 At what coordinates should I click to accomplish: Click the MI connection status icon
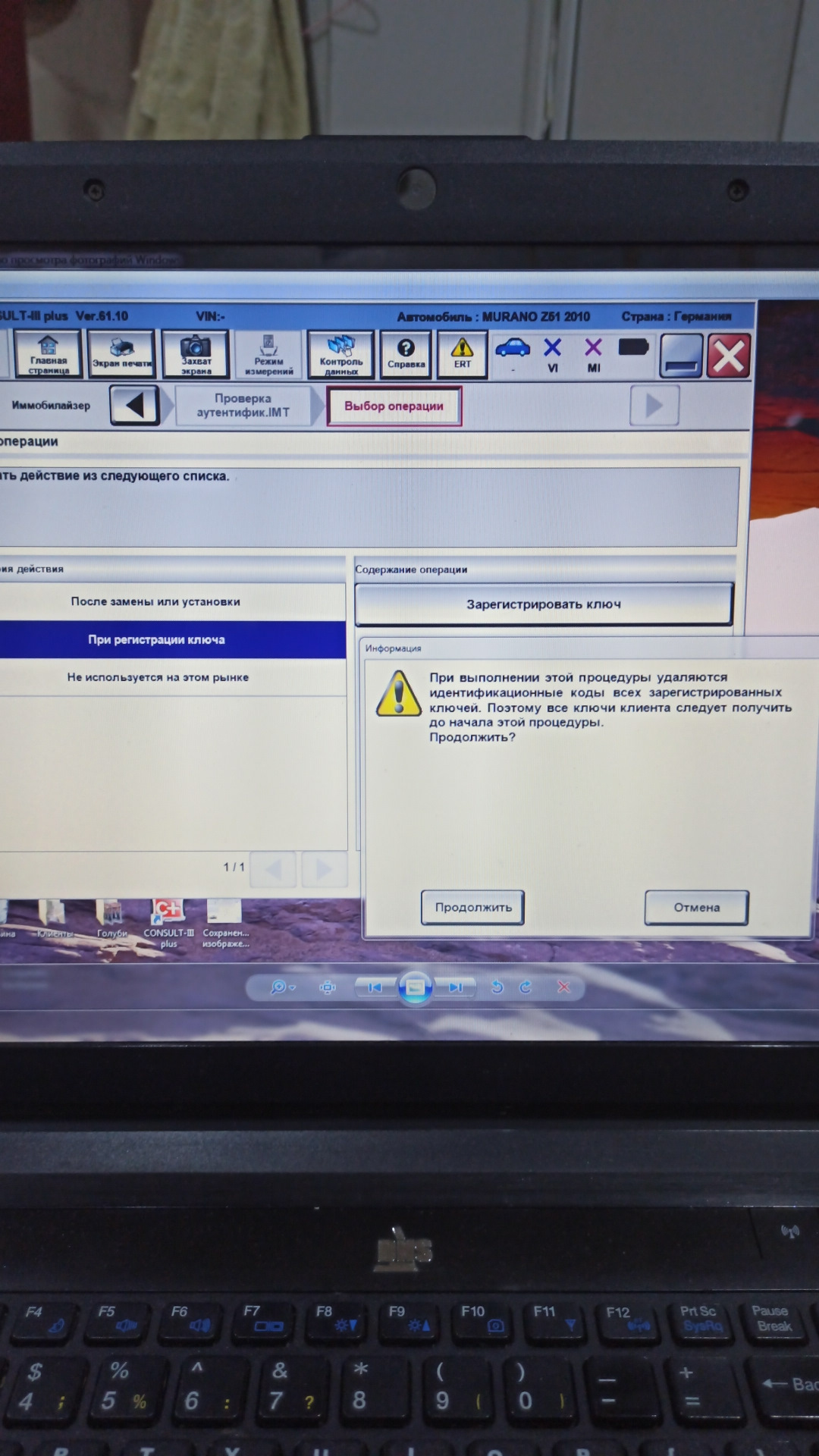pyautogui.click(x=594, y=355)
